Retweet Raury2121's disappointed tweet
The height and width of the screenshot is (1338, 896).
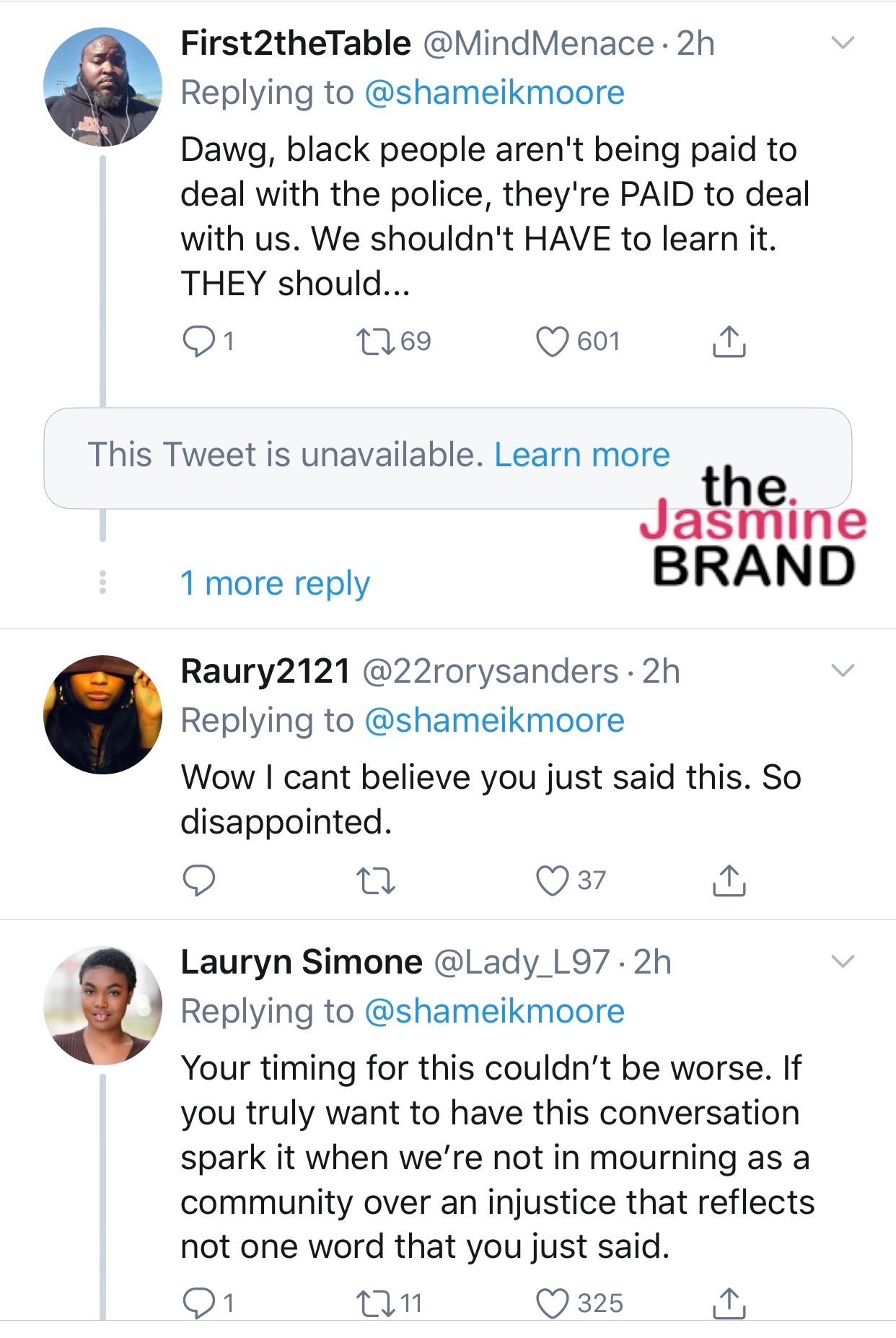coord(376,880)
